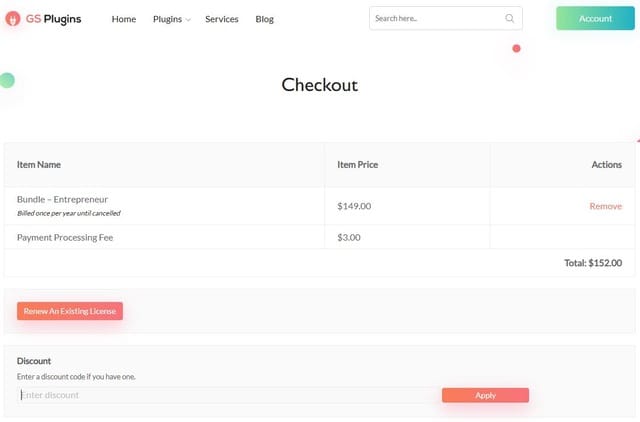Click the Payment Processing Fee row

pyautogui.click(x=69, y=237)
